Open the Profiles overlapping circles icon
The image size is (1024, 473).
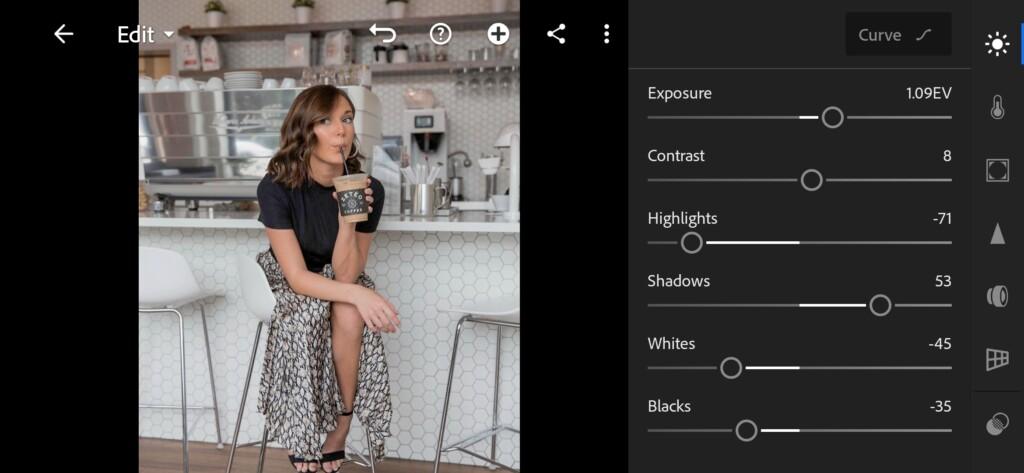click(x=997, y=423)
